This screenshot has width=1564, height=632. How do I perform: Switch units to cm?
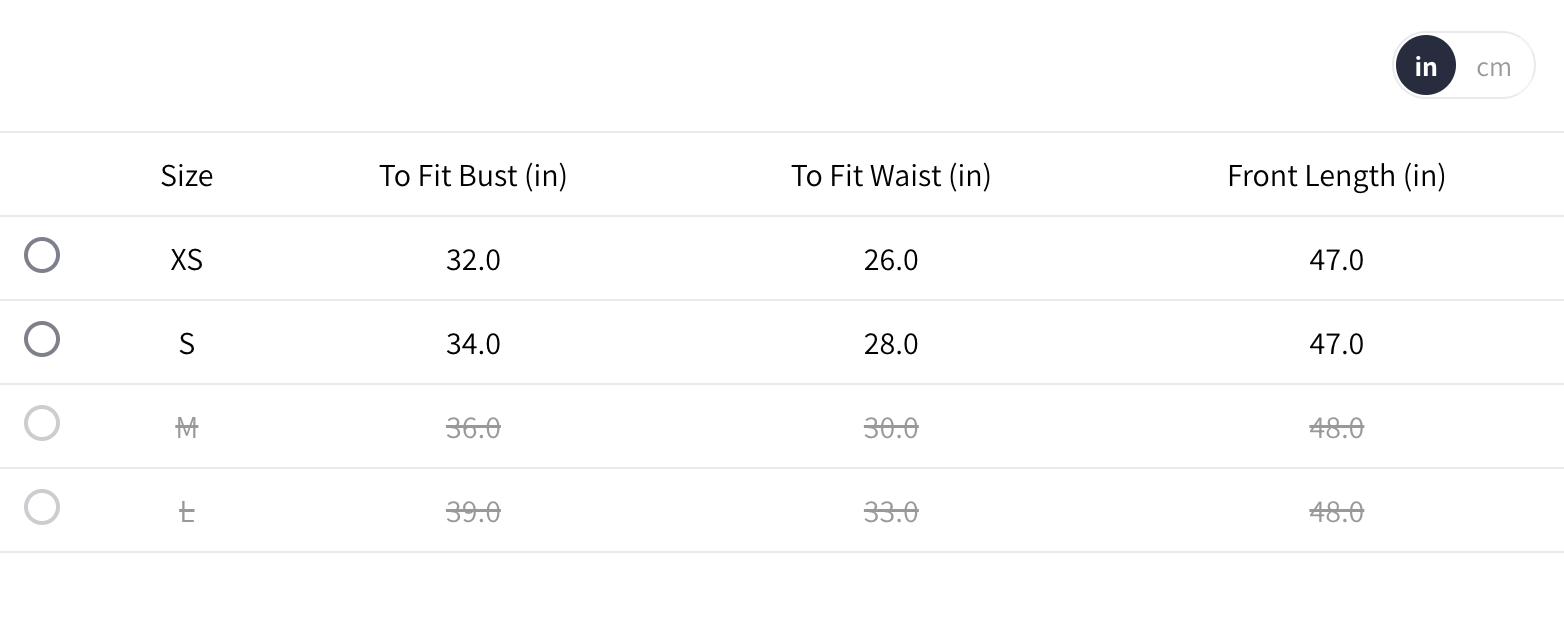coord(1493,67)
